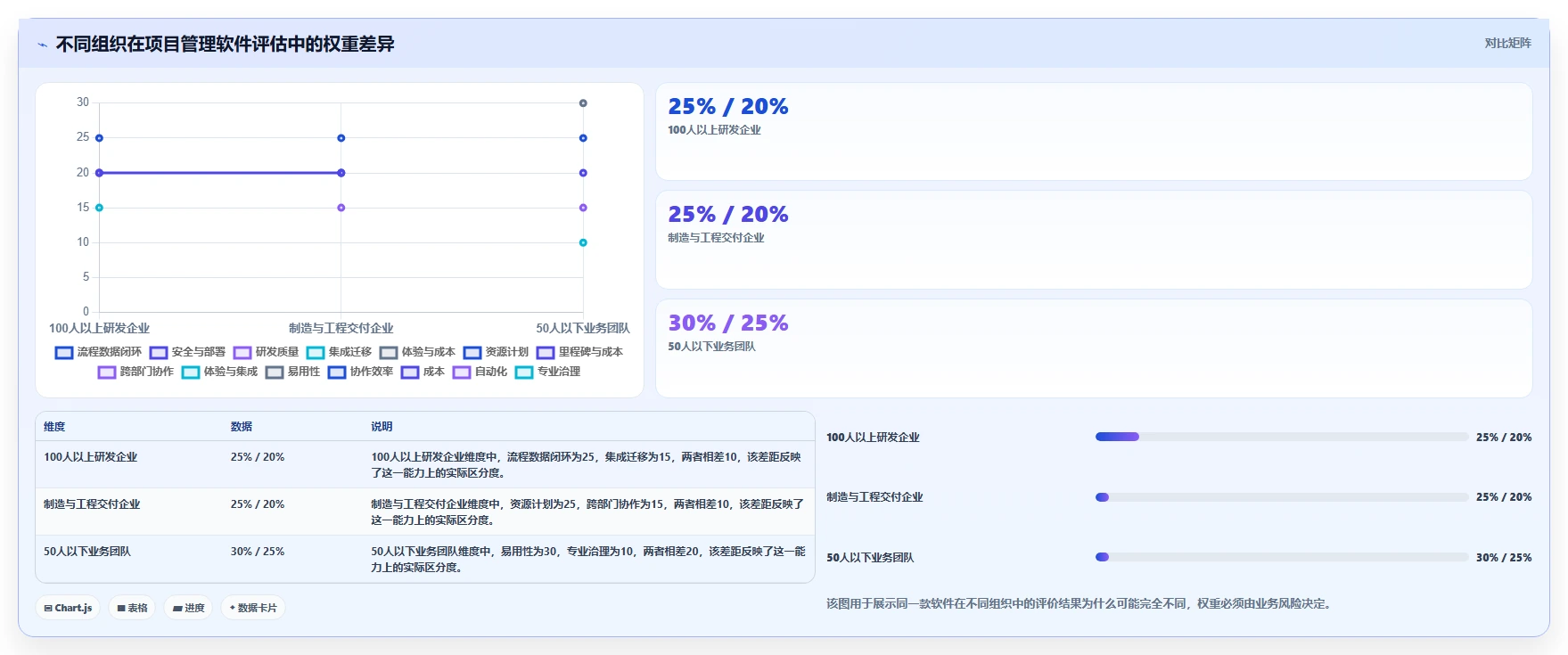Click the x-axis label 100人以上研发企业
The height and width of the screenshot is (655, 1568).
tap(99, 329)
